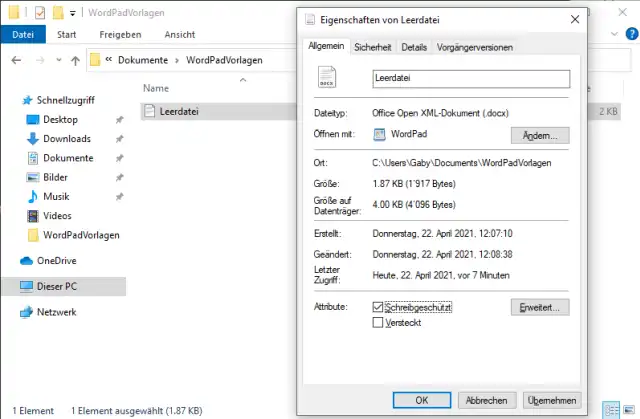The width and height of the screenshot is (640, 419).
Task: Switch to large icons view in status bar
Action: coord(629,410)
